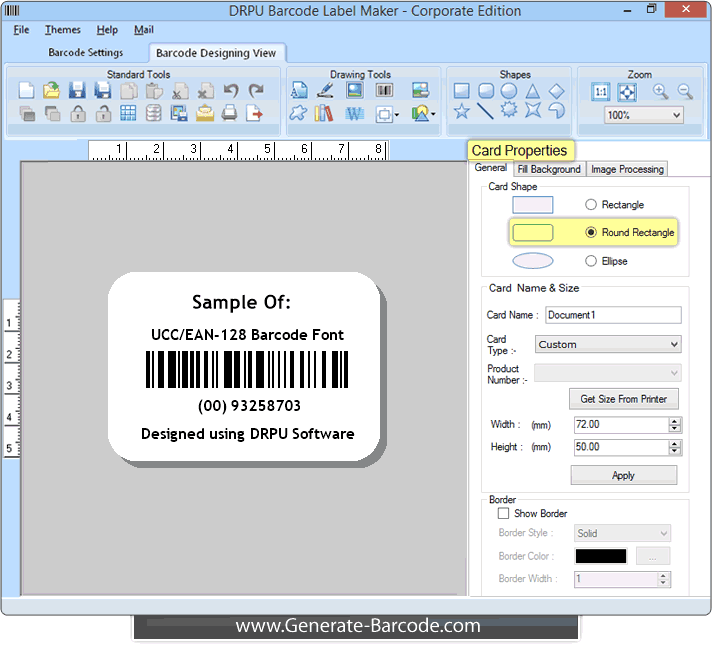Click the Open folder icon
The width and height of the screenshot is (712, 645).
tap(52, 91)
